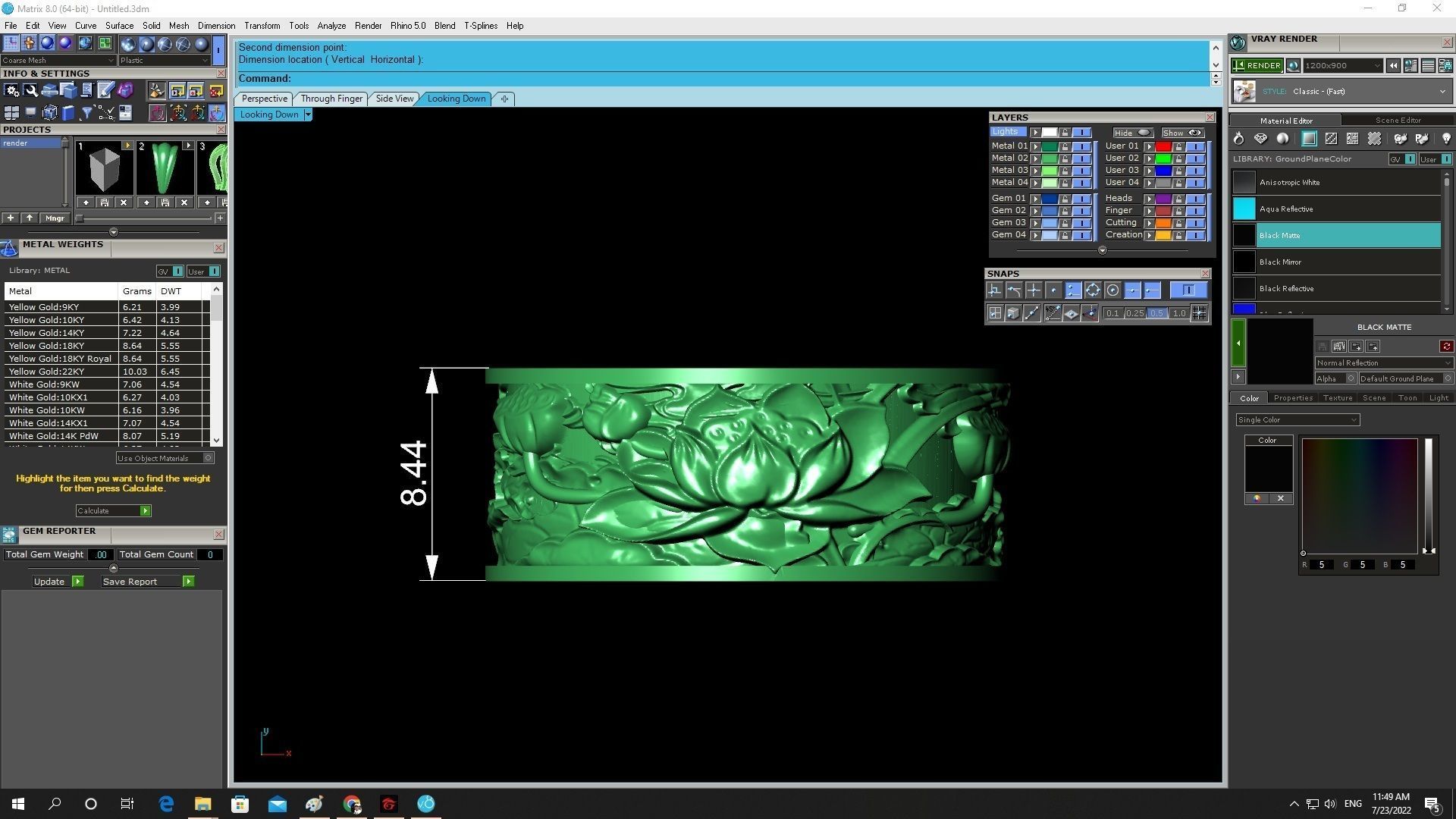
Task: Click the grid snap icon
Action: (x=1199, y=313)
